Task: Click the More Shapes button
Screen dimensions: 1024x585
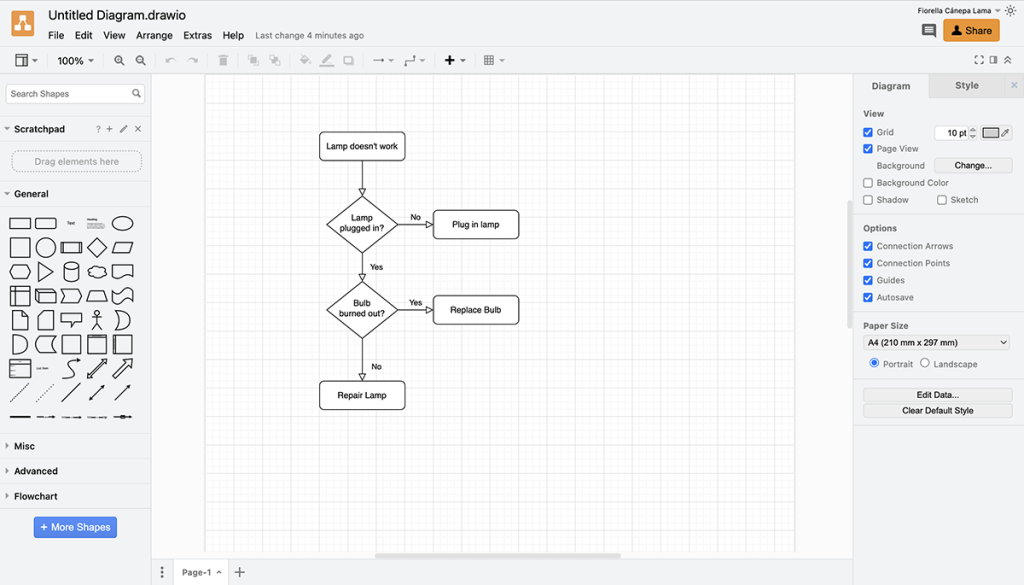Action: pos(75,527)
